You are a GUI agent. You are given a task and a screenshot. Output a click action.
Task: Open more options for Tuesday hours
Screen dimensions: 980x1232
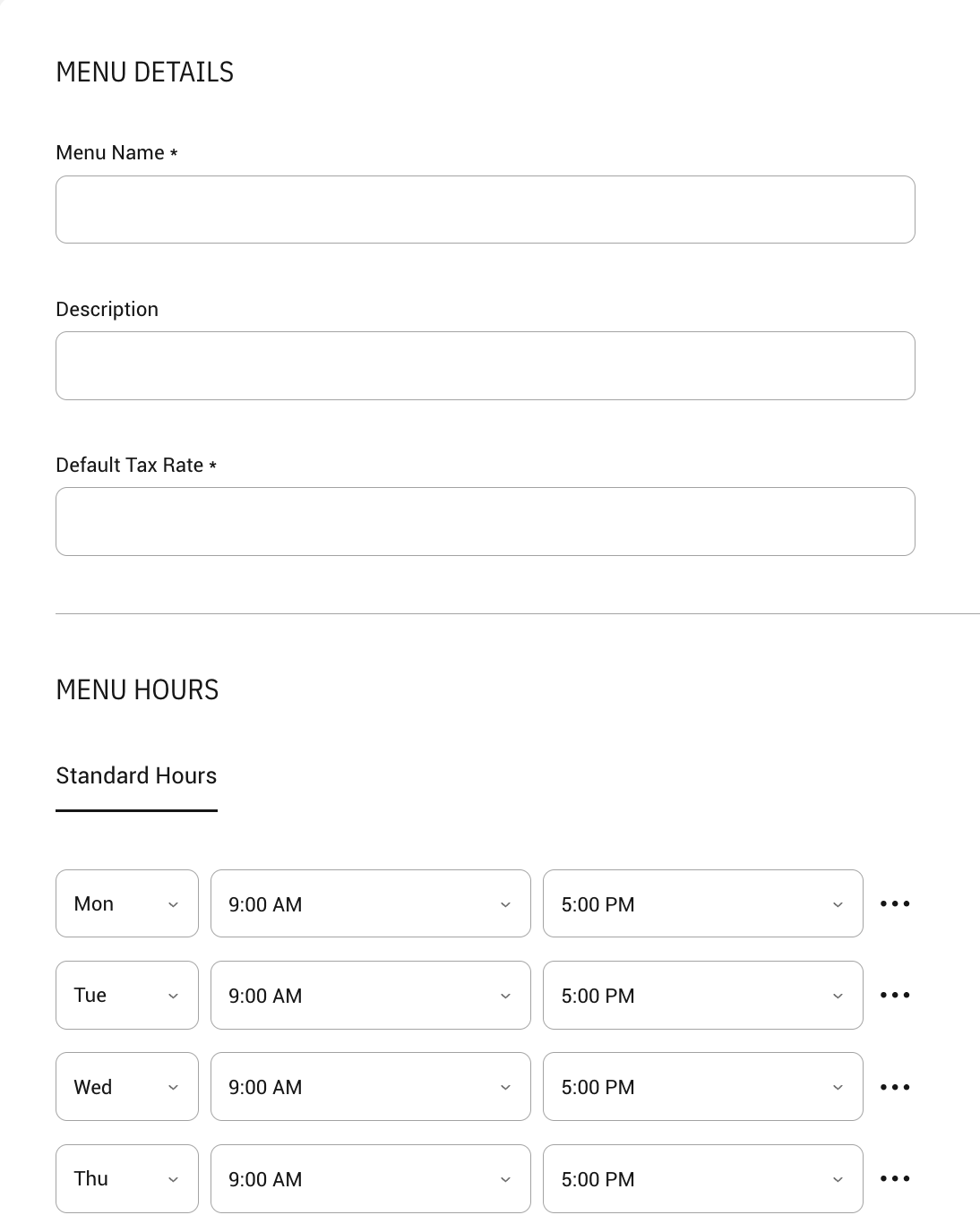click(895, 995)
